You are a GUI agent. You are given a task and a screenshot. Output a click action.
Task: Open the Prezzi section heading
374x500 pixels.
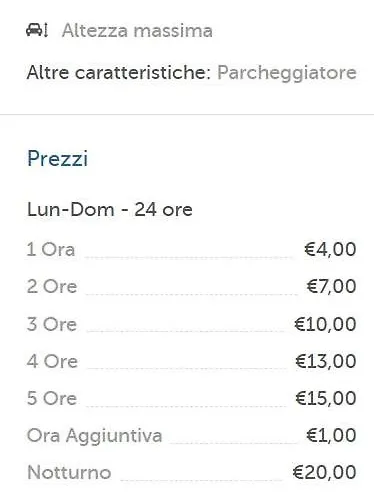[58, 158]
